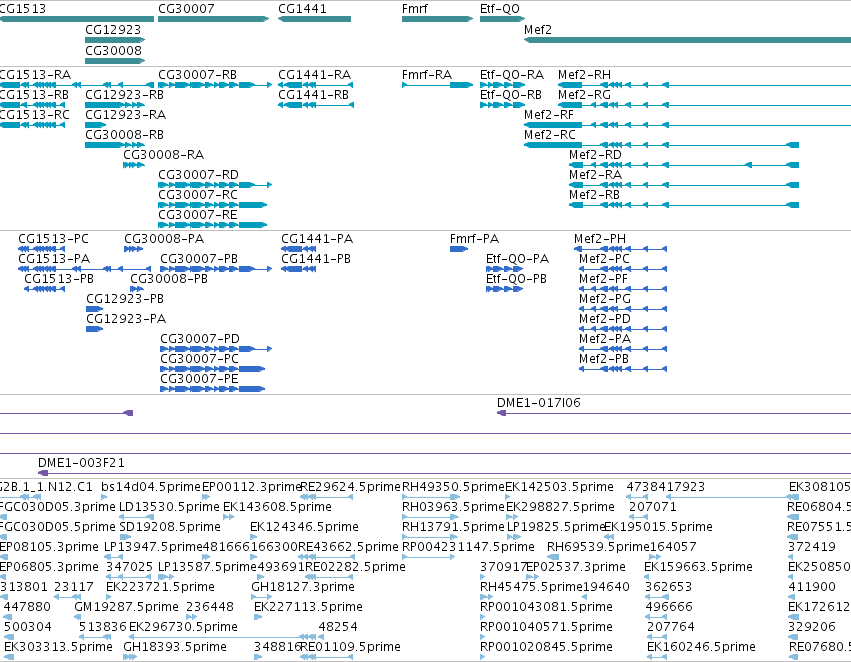851x662 pixels.
Task: Click protein label "CG12923-PA"
Action: point(126,319)
